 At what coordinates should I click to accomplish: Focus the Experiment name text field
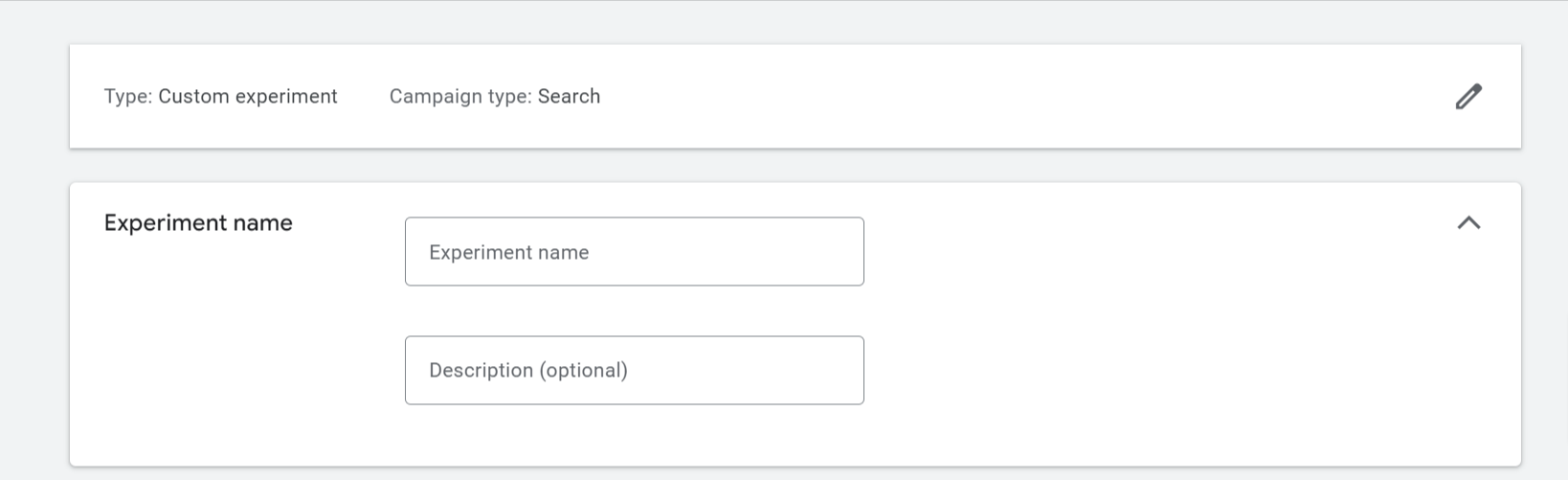coord(634,252)
